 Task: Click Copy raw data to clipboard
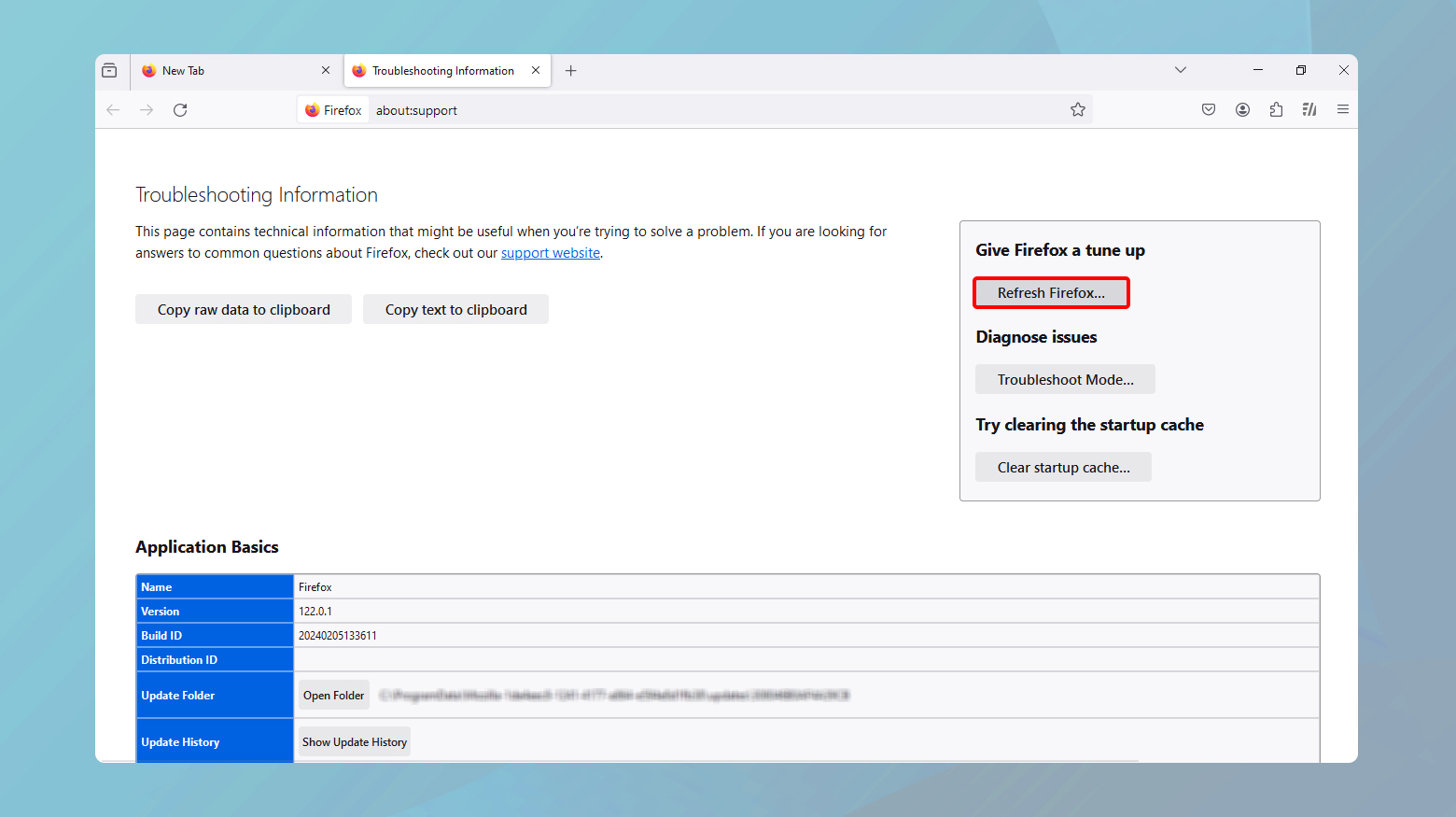coord(244,310)
